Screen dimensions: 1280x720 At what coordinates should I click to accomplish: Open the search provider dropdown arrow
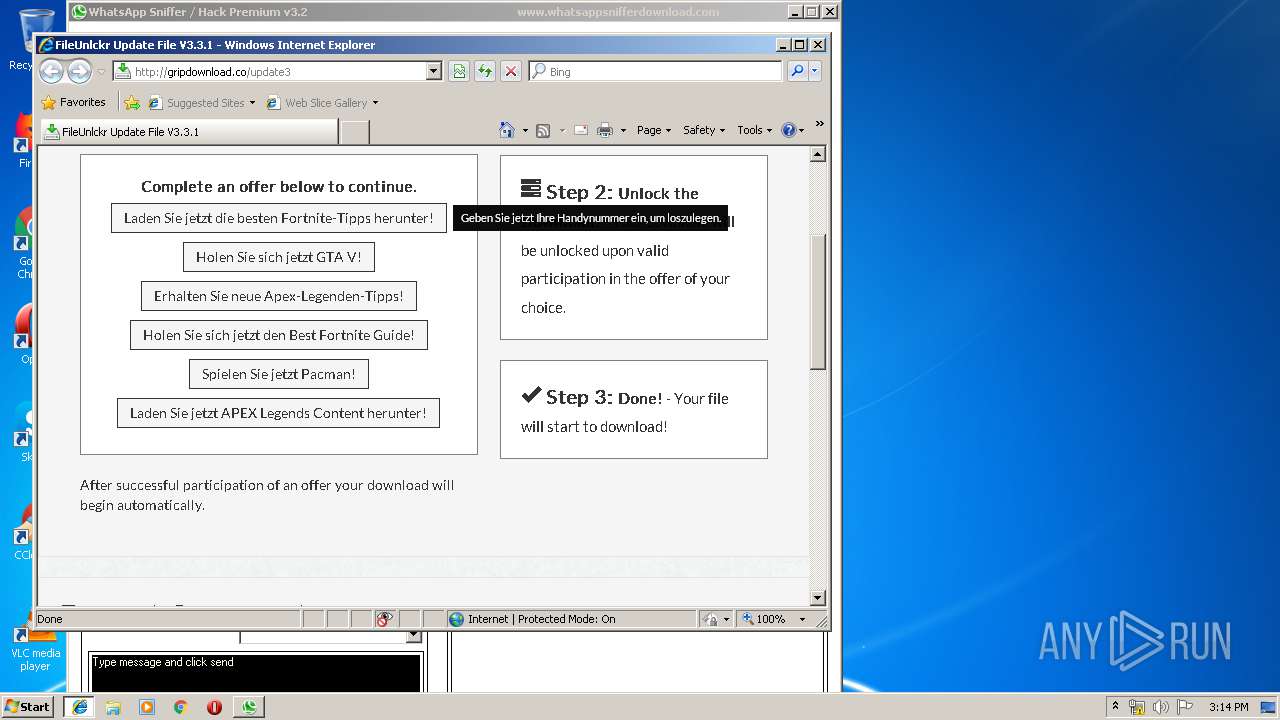(815, 71)
